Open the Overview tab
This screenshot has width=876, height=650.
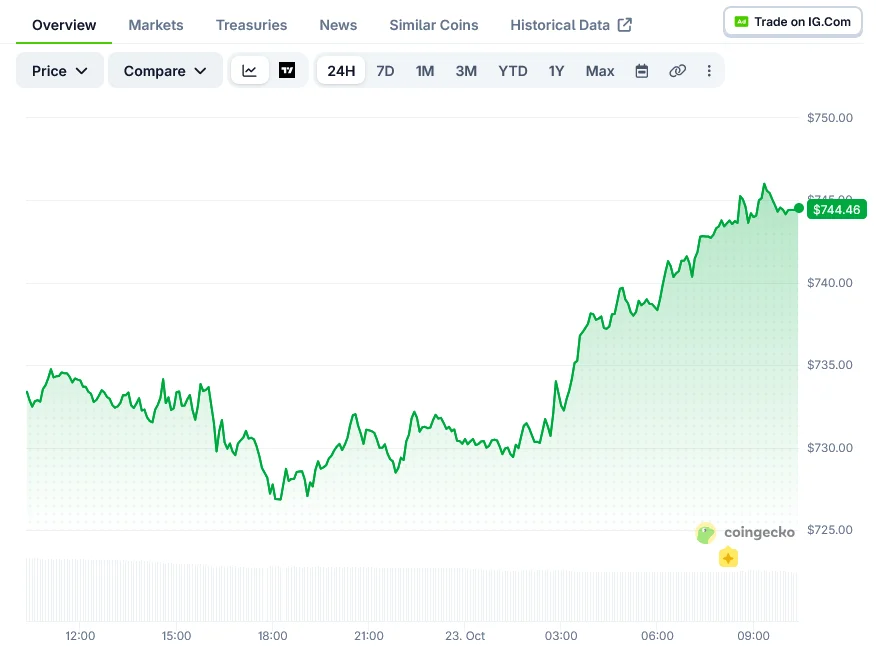(64, 25)
